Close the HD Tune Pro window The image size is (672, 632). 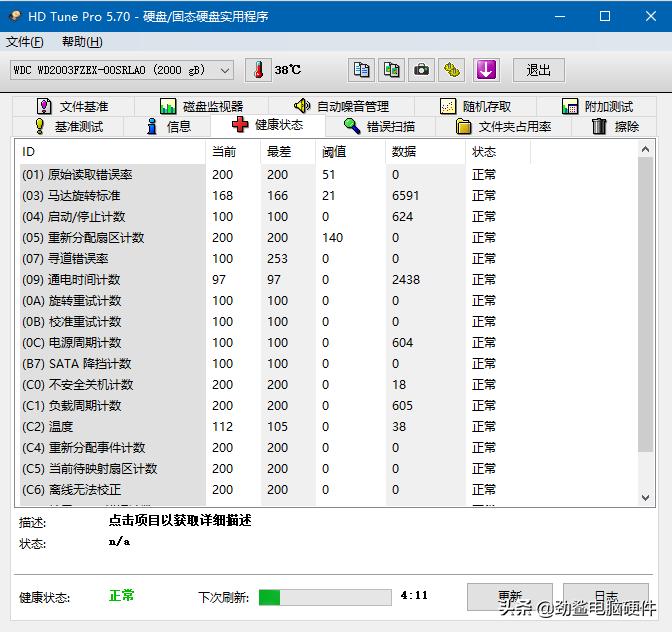[651, 16]
